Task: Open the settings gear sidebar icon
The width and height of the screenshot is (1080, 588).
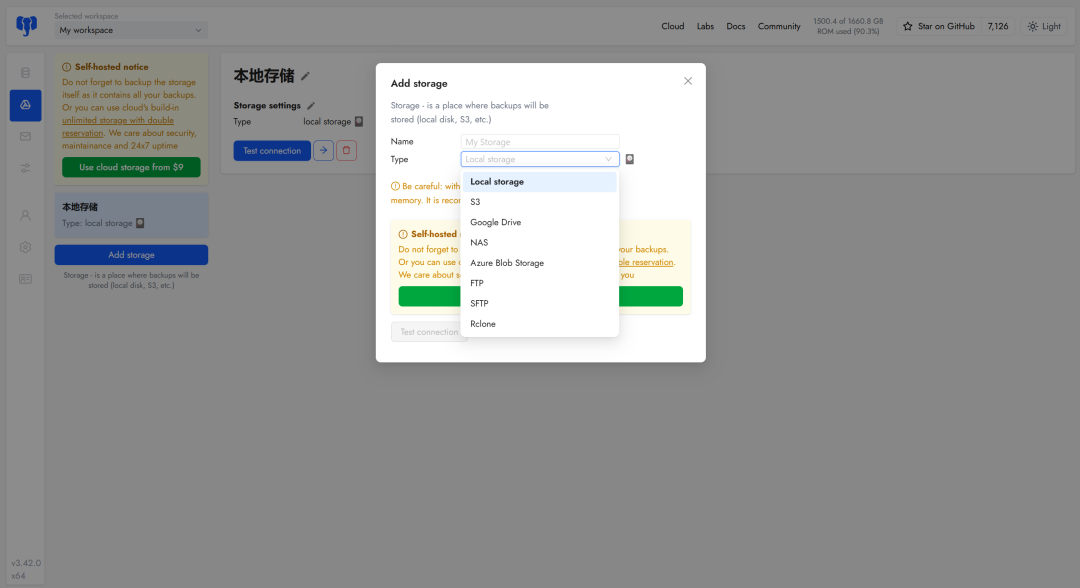Action: coord(25,247)
